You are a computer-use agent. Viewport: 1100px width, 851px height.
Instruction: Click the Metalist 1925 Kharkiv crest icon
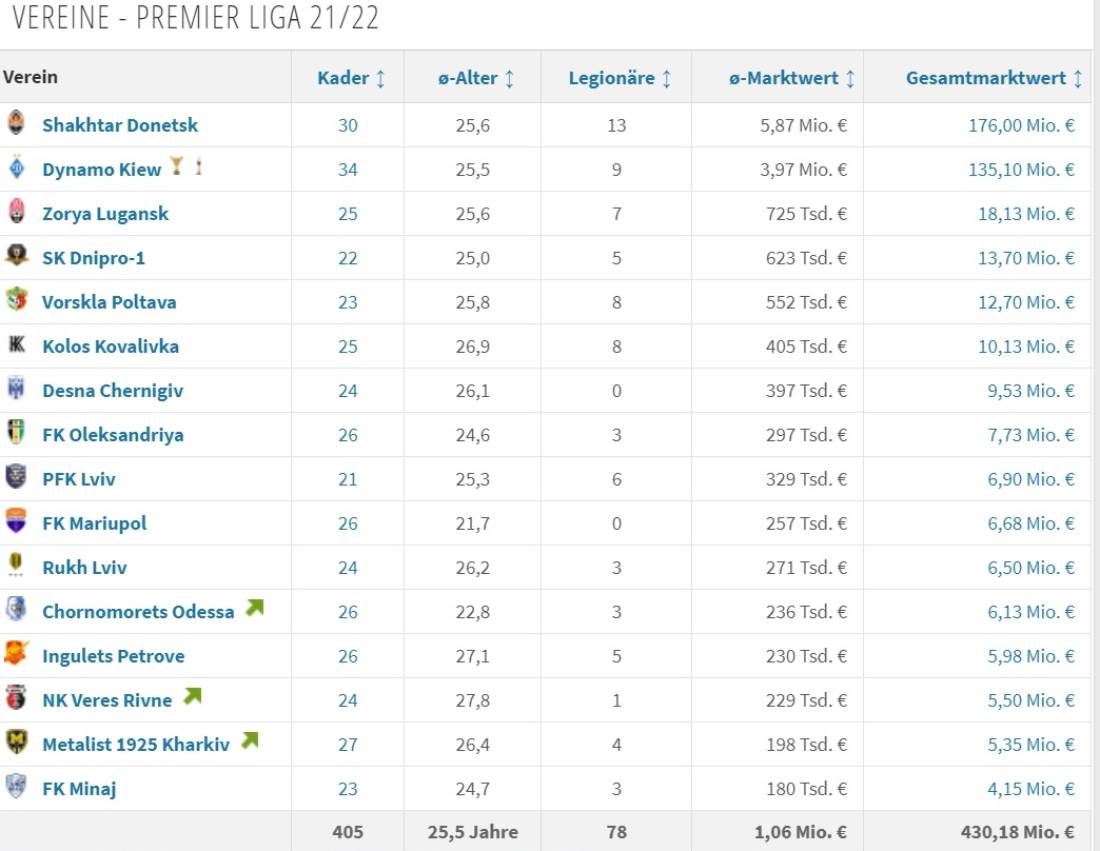pyautogui.click(x=16, y=742)
